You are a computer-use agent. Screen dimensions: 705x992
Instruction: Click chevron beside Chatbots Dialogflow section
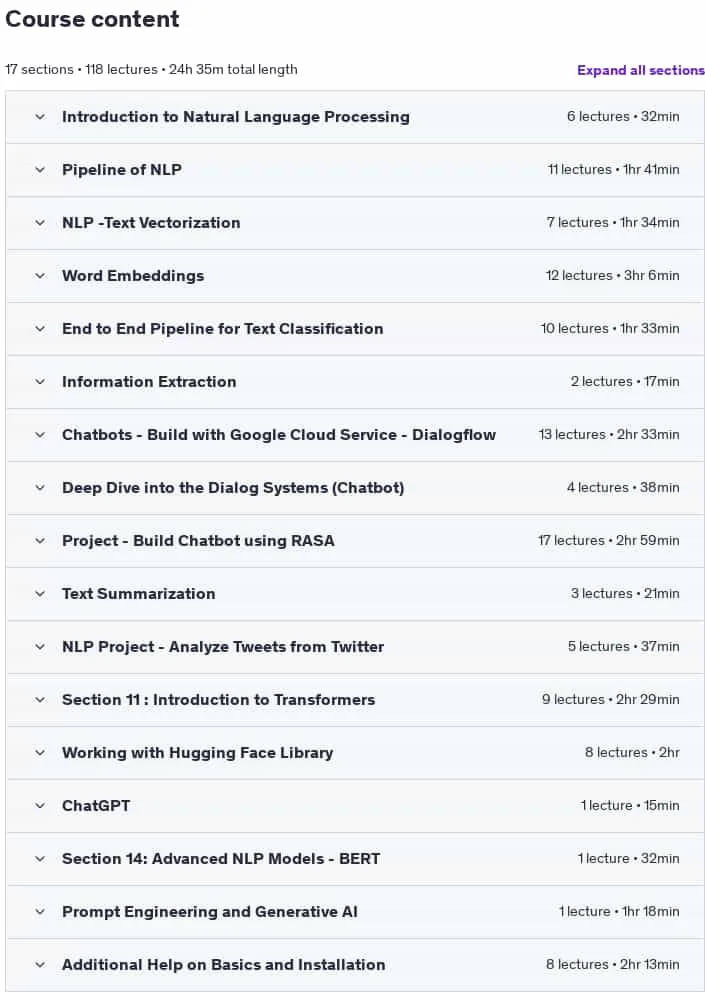[40, 435]
